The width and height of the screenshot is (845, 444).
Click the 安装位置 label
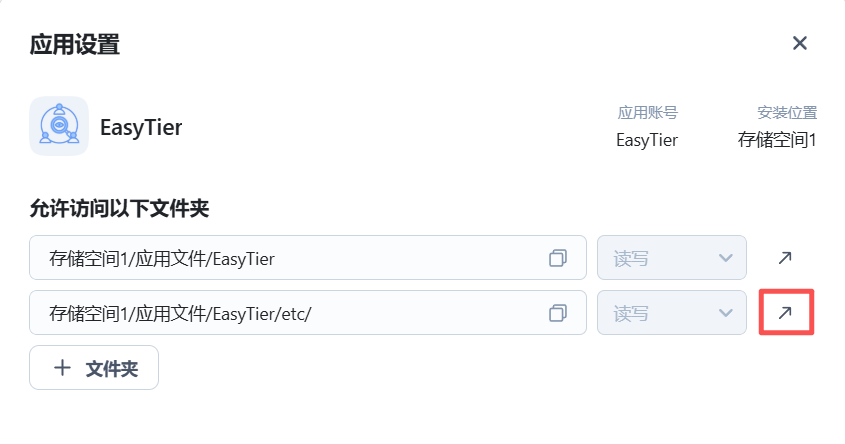tap(787, 113)
